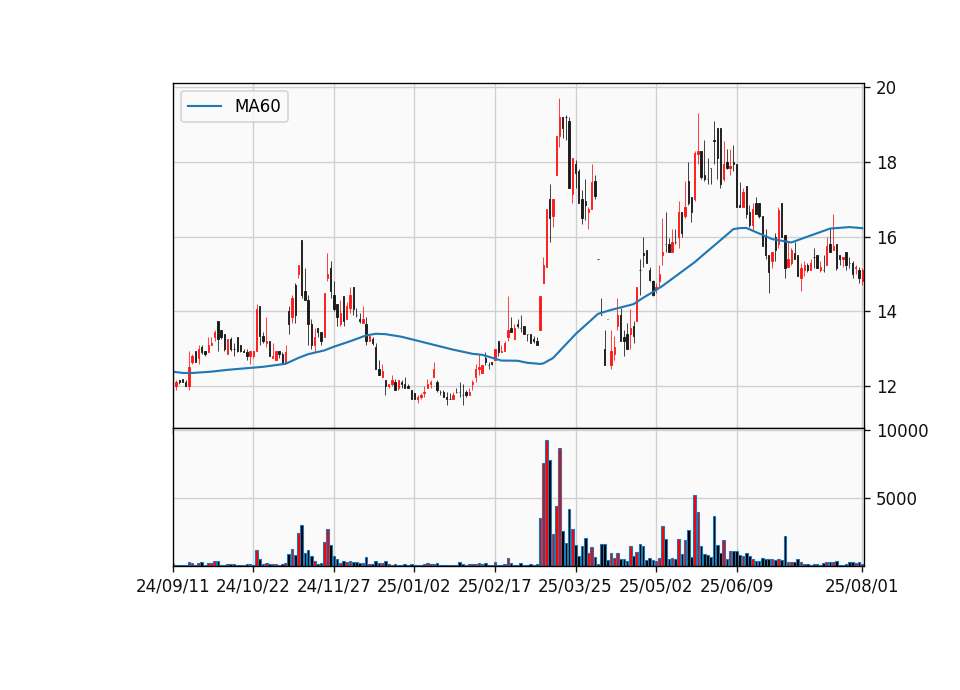Select the 25/06/09 date axis label

click(737, 586)
